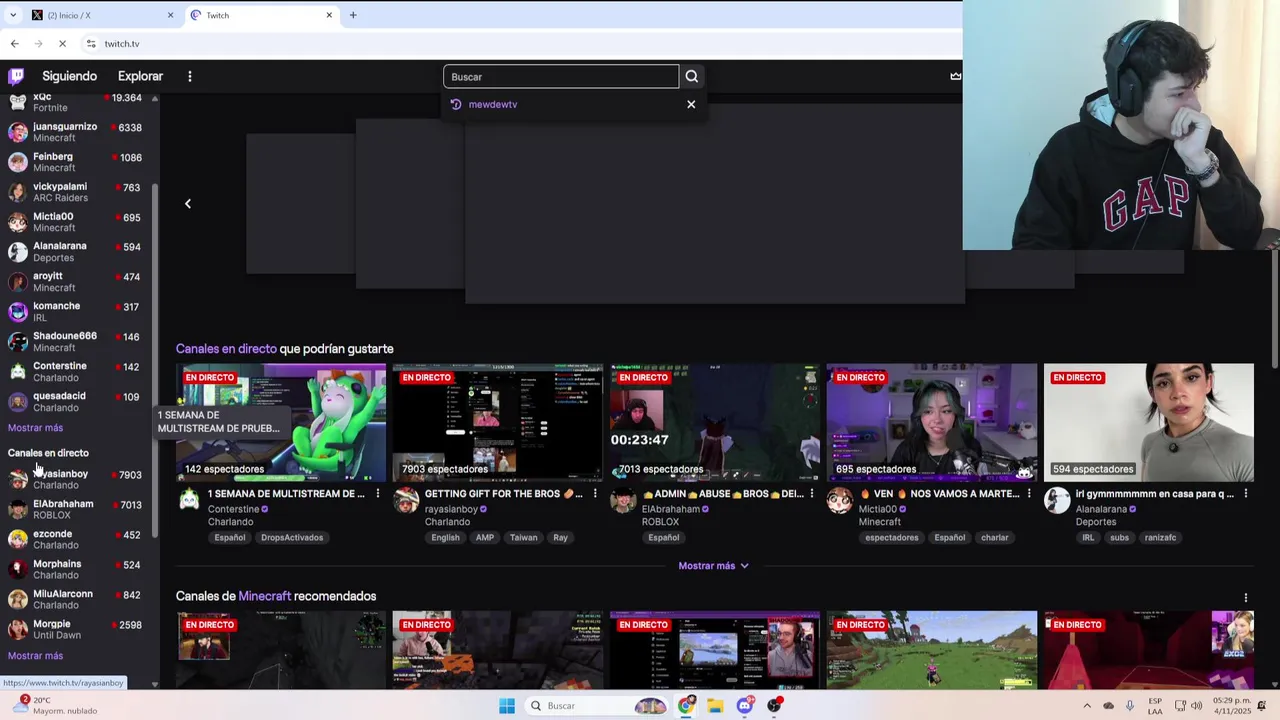Click the English tag on rayasianboy card

coord(445,538)
